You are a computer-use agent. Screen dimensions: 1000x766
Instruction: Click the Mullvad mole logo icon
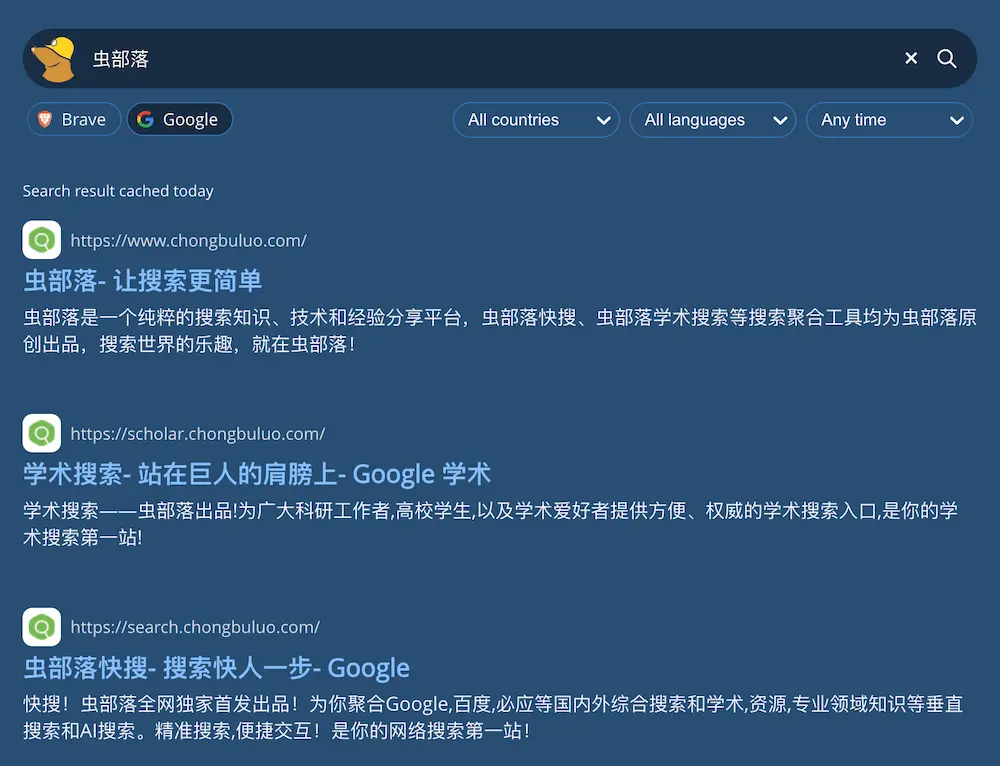54,59
